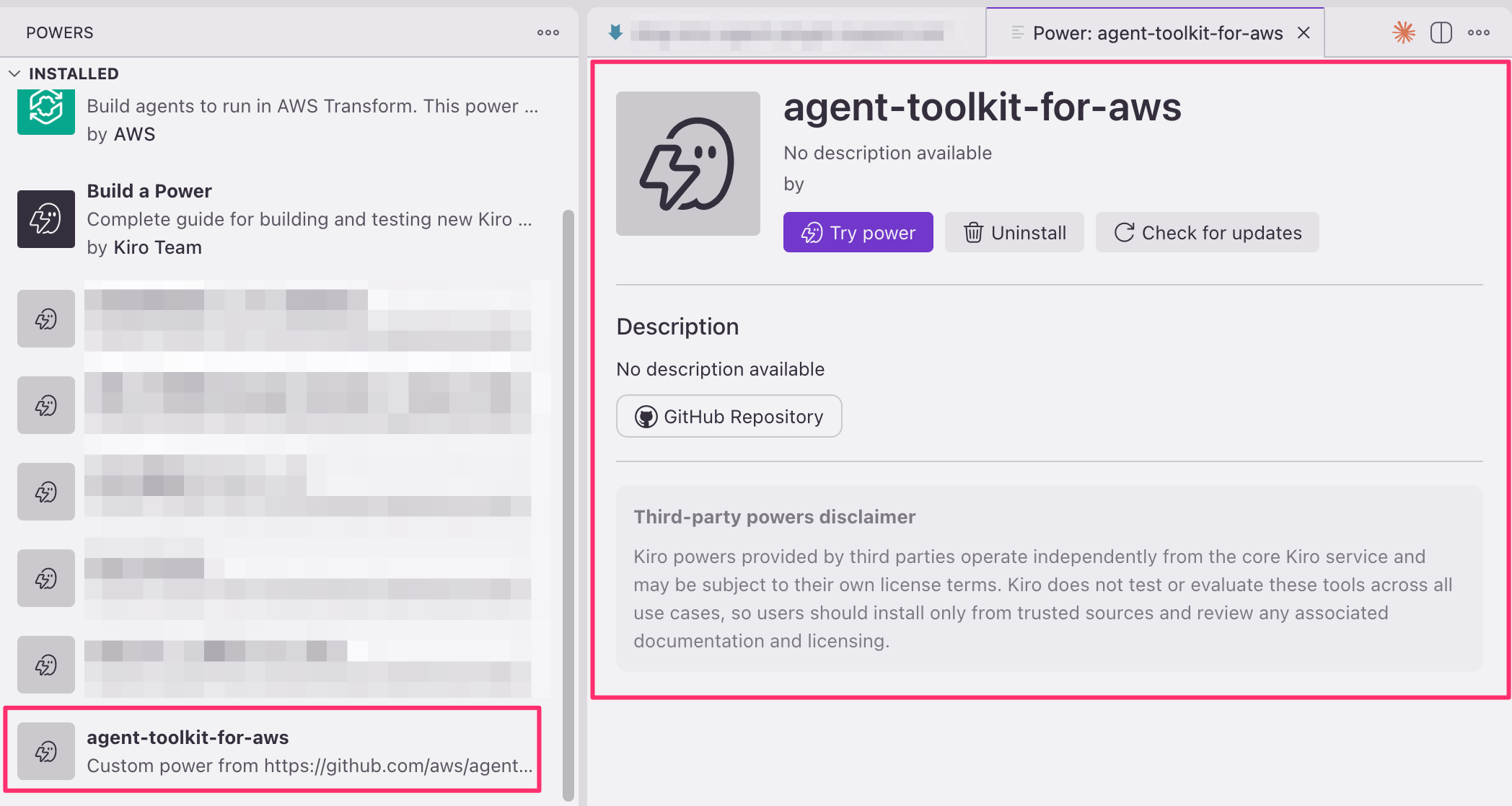Open the GitHub Repository link
Screen dimensions: 1512x806
click(729, 416)
